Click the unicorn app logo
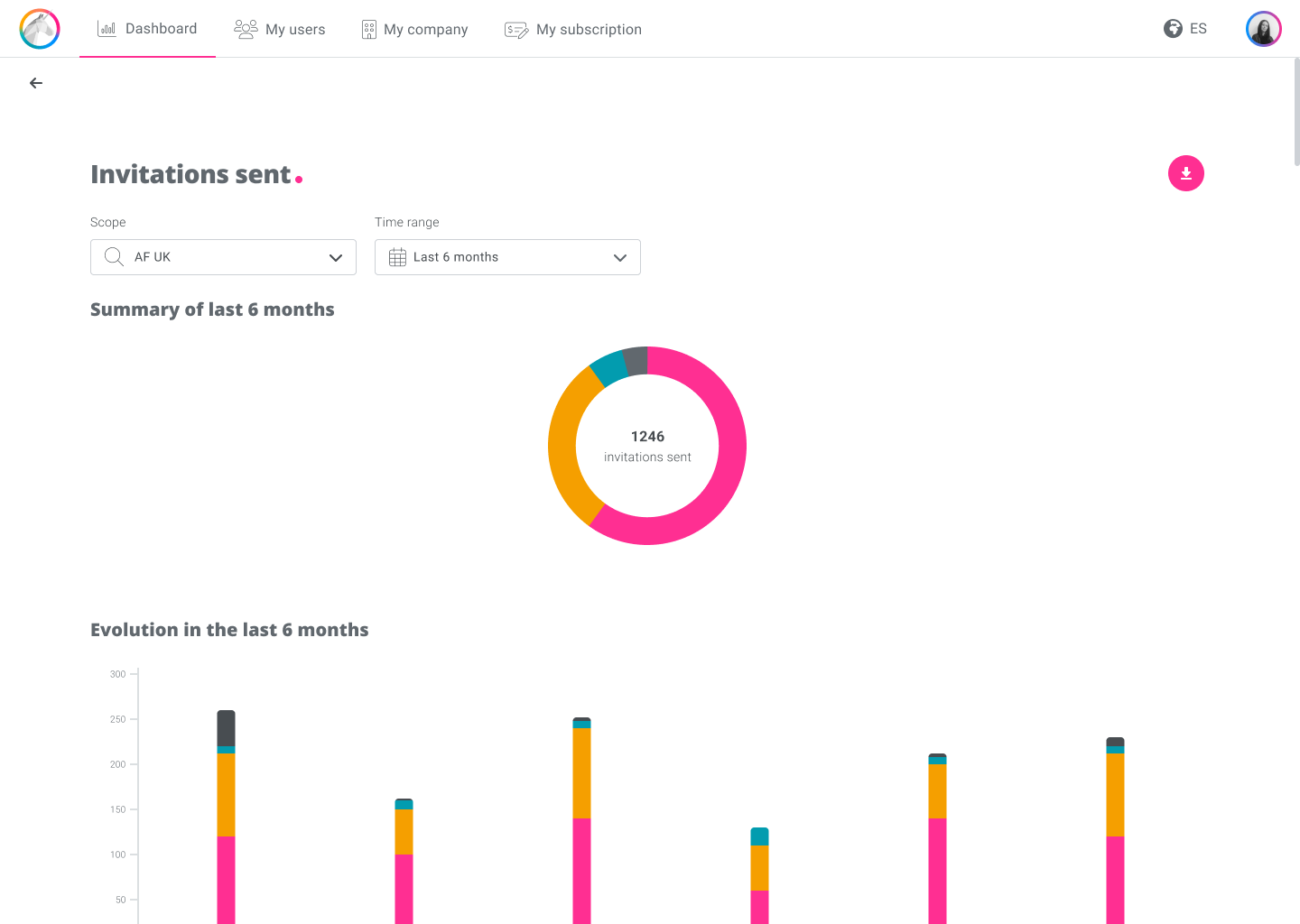Viewport: 1300px width, 924px height. (x=40, y=29)
